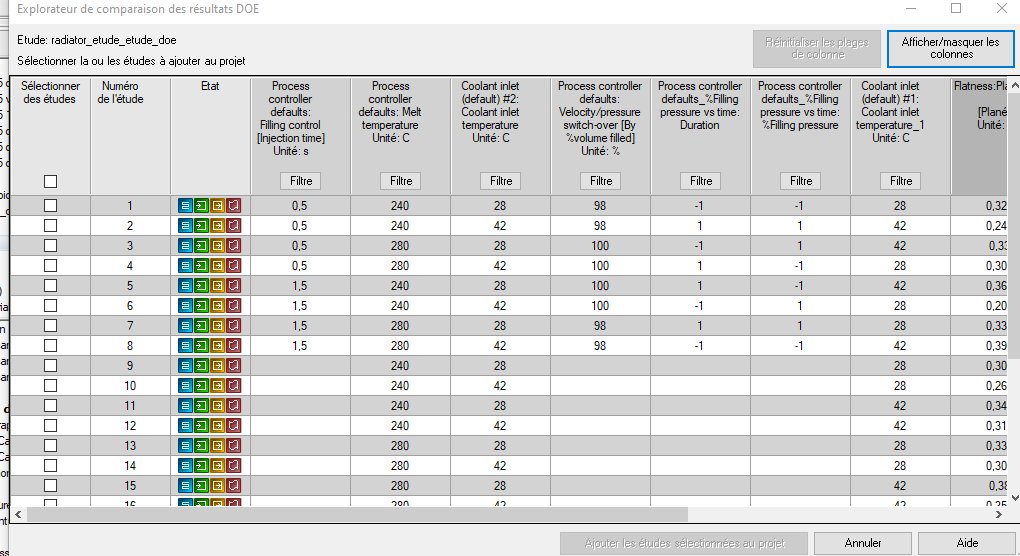Click the orange status icon for study 3

point(218,246)
